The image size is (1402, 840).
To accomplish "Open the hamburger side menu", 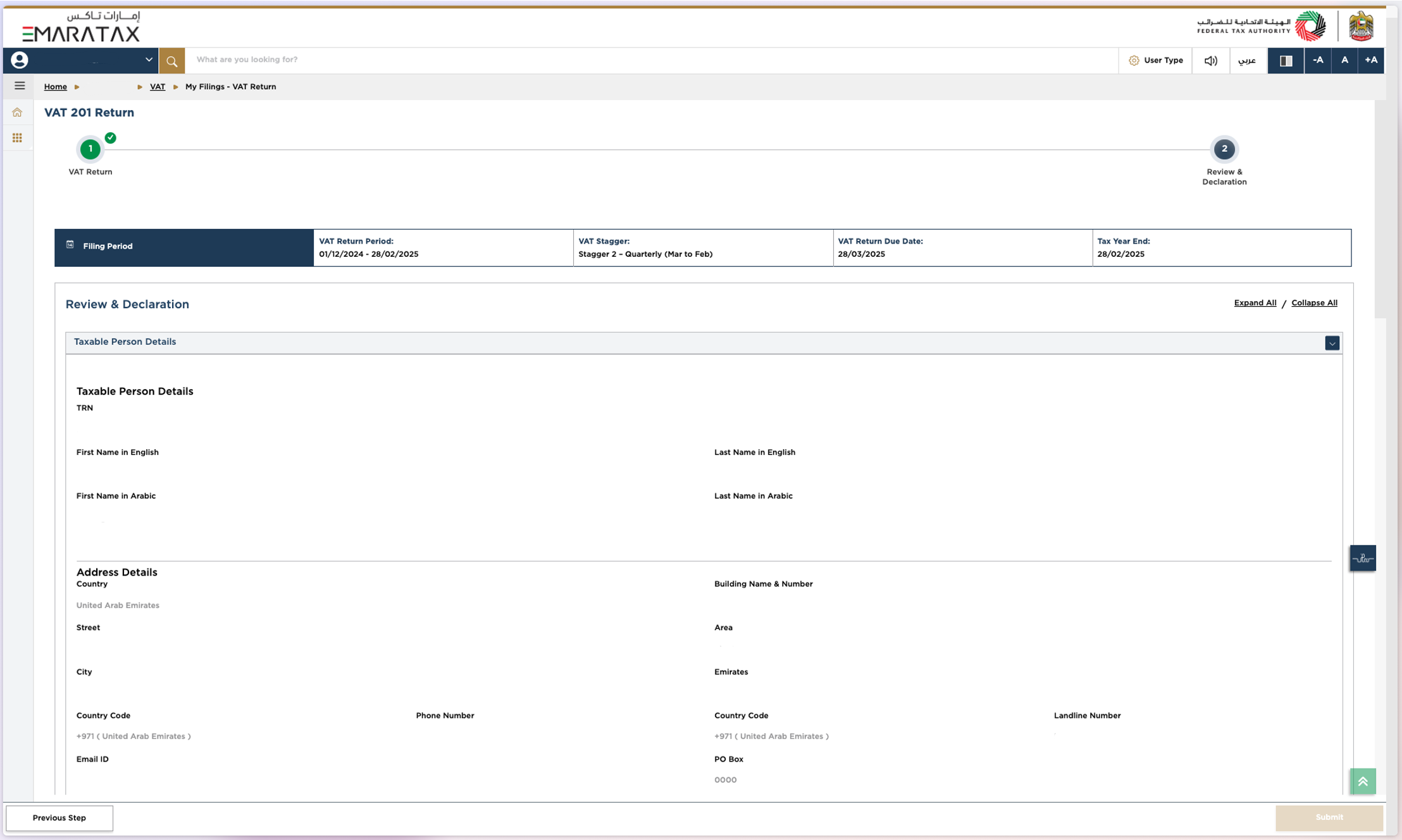I will 20,85.
